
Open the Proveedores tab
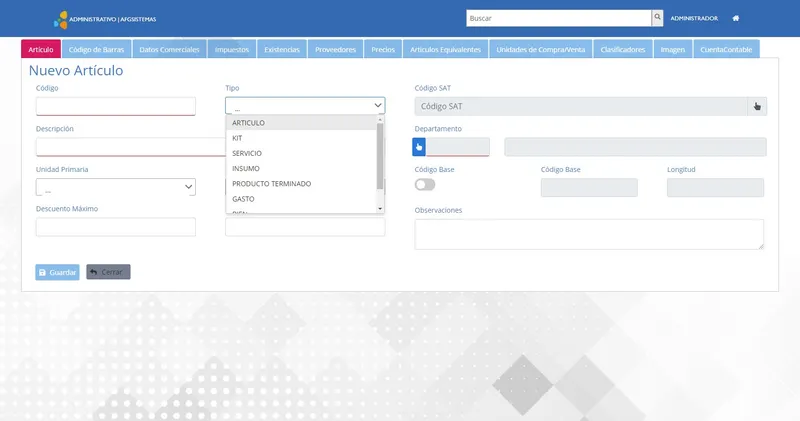click(335, 49)
